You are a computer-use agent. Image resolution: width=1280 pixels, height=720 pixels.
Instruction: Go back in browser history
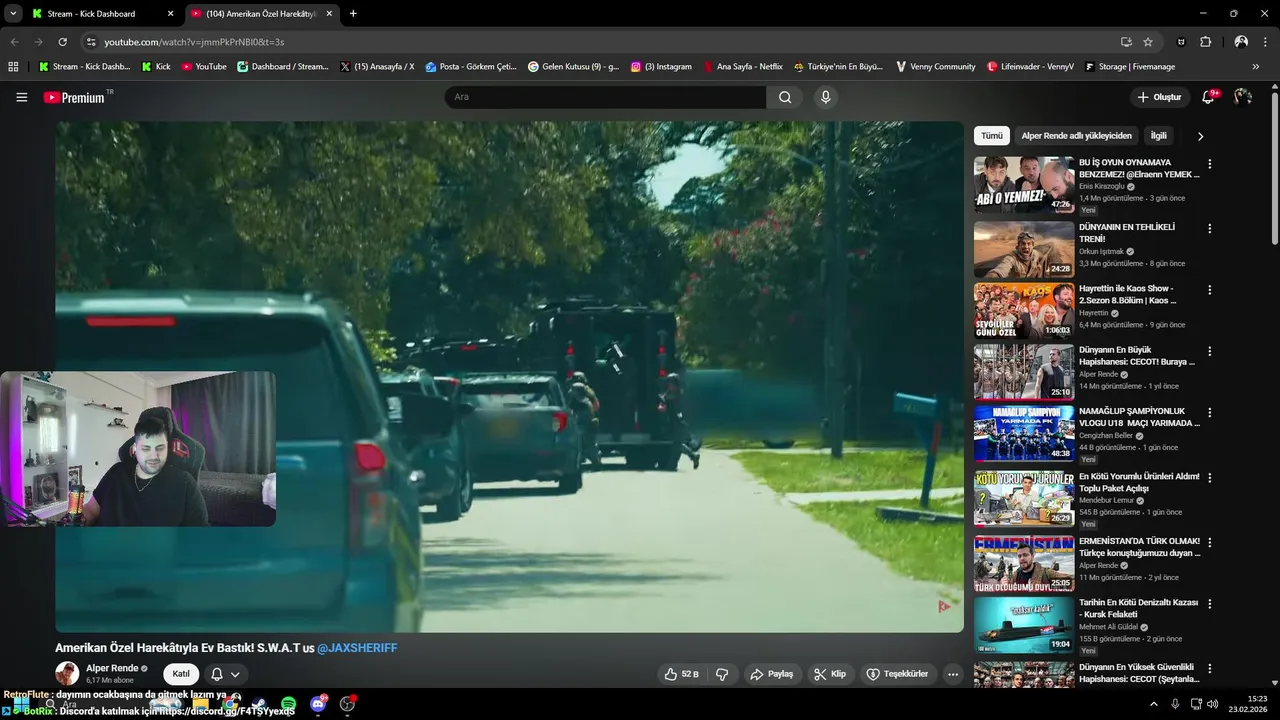(x=14, y=42)
